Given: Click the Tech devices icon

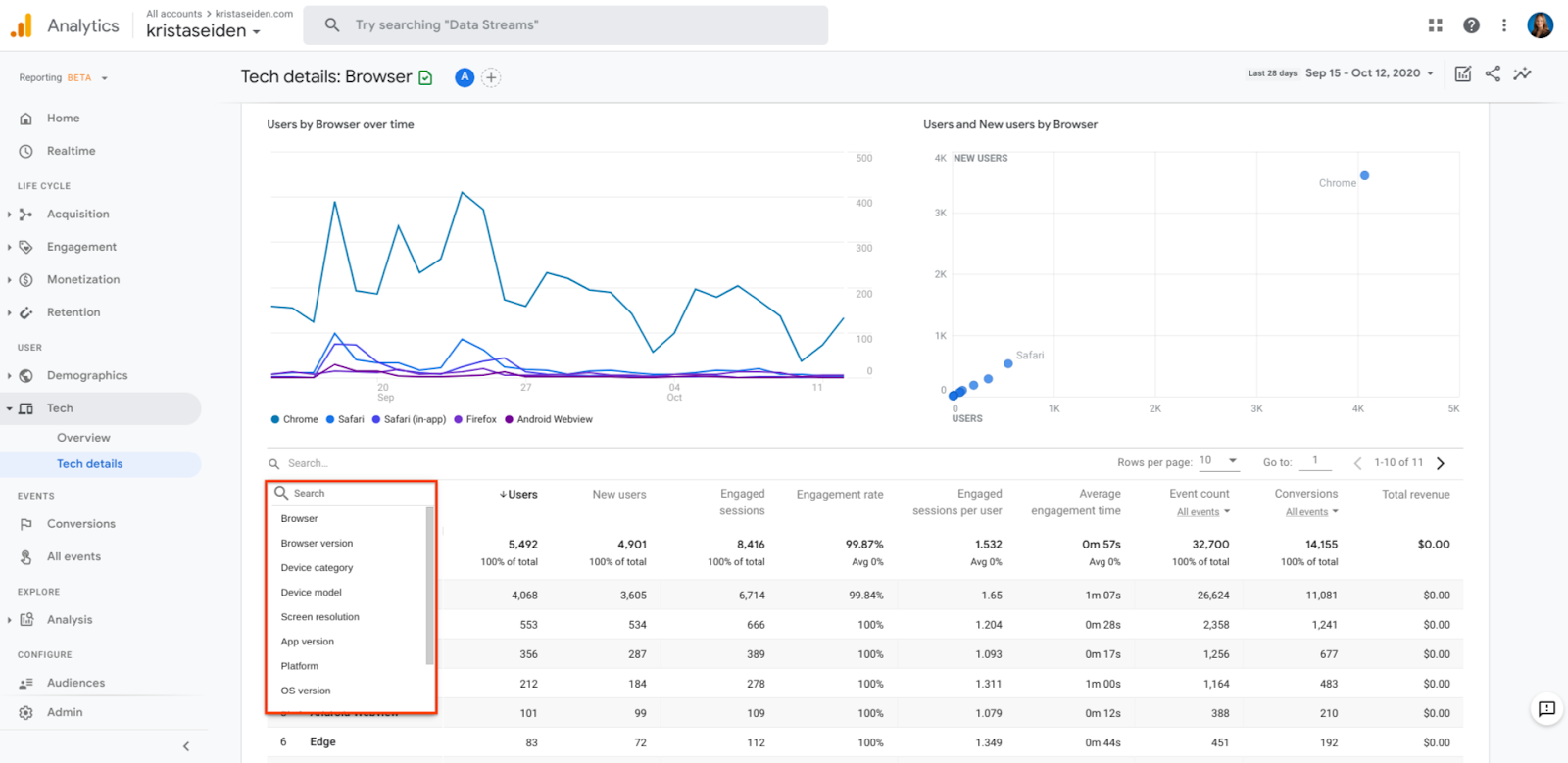Looking at the screenshot, I should (26, 408).
